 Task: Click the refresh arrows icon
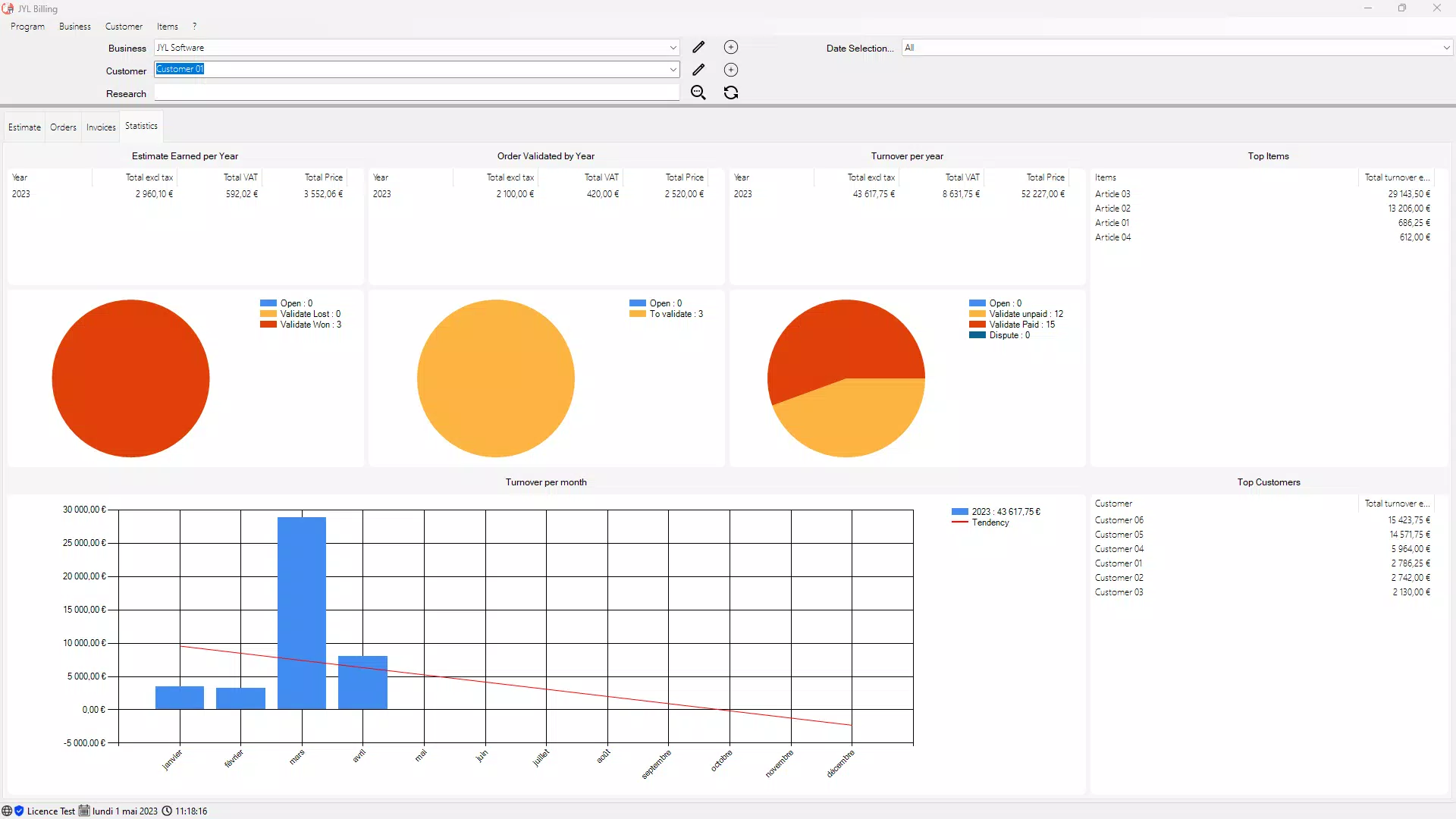coord(731,93)
